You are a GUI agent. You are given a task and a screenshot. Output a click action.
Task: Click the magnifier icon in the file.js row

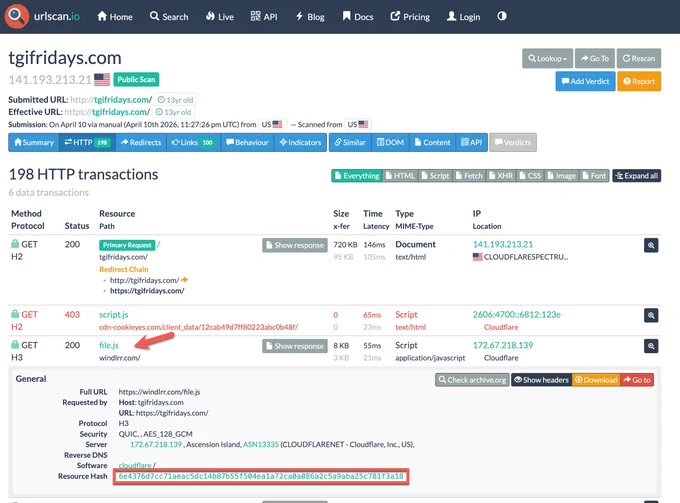click(651, 346)
